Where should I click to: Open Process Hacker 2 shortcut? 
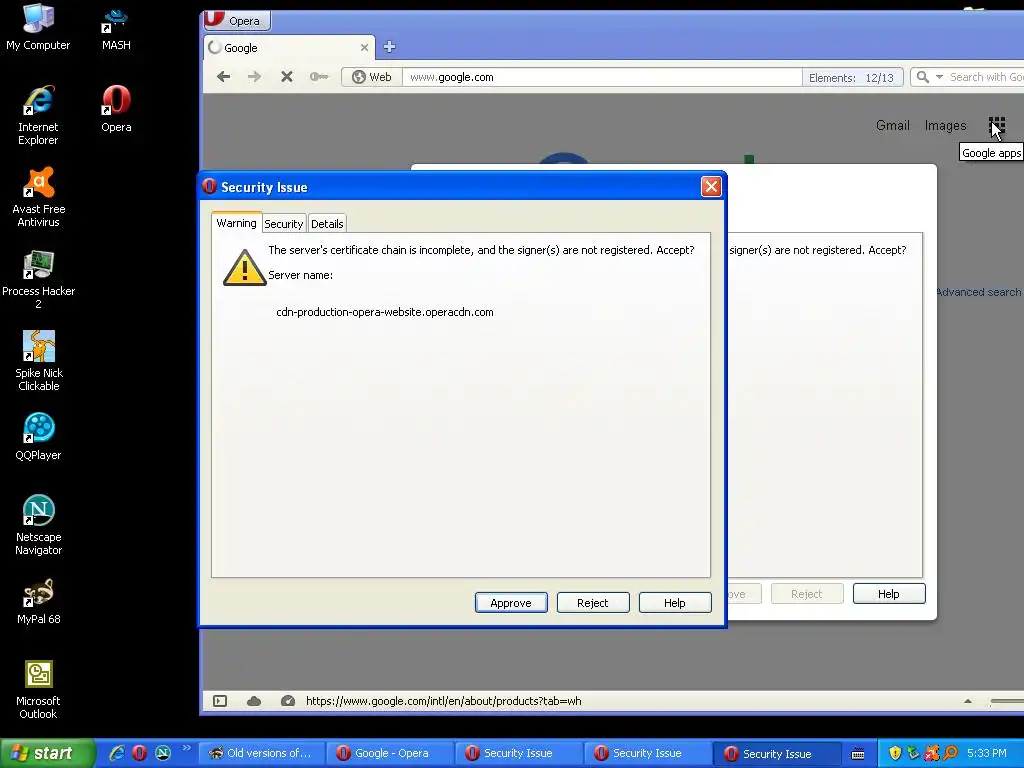pos(38,280)
